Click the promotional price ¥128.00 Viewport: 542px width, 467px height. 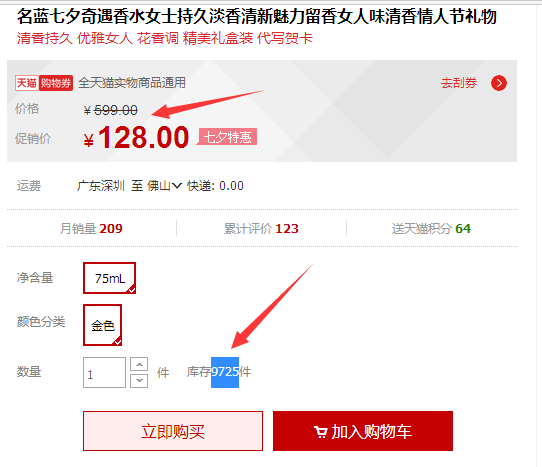pyautogui.click(x=136, y=138)
